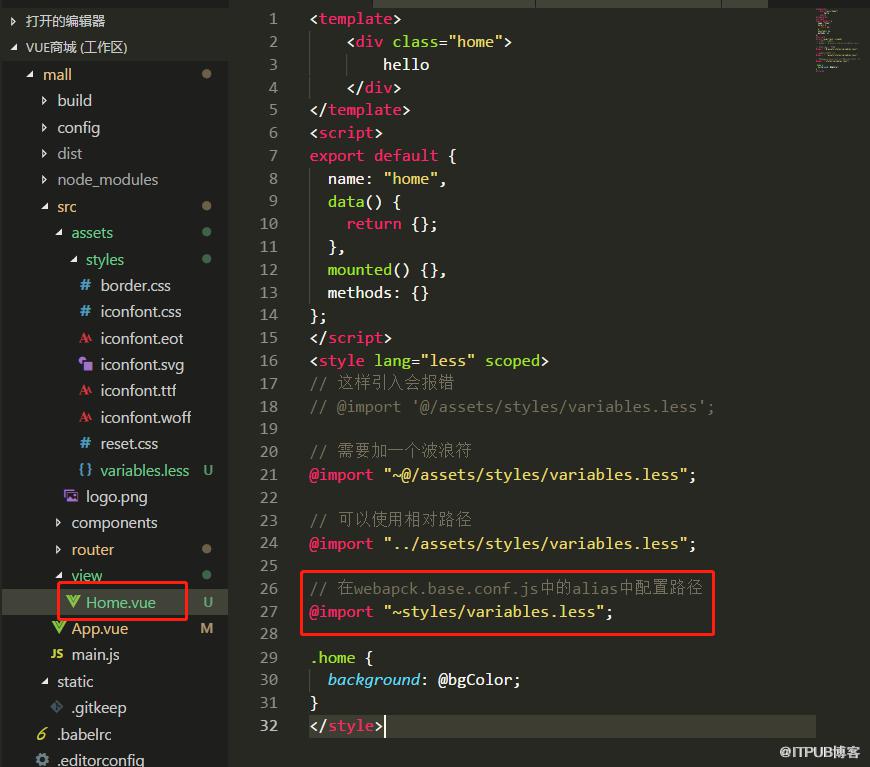Viewport: 870px width, 767px height.
Task: Click the Vue icon beside App.vue
Action: click(59, 628)
